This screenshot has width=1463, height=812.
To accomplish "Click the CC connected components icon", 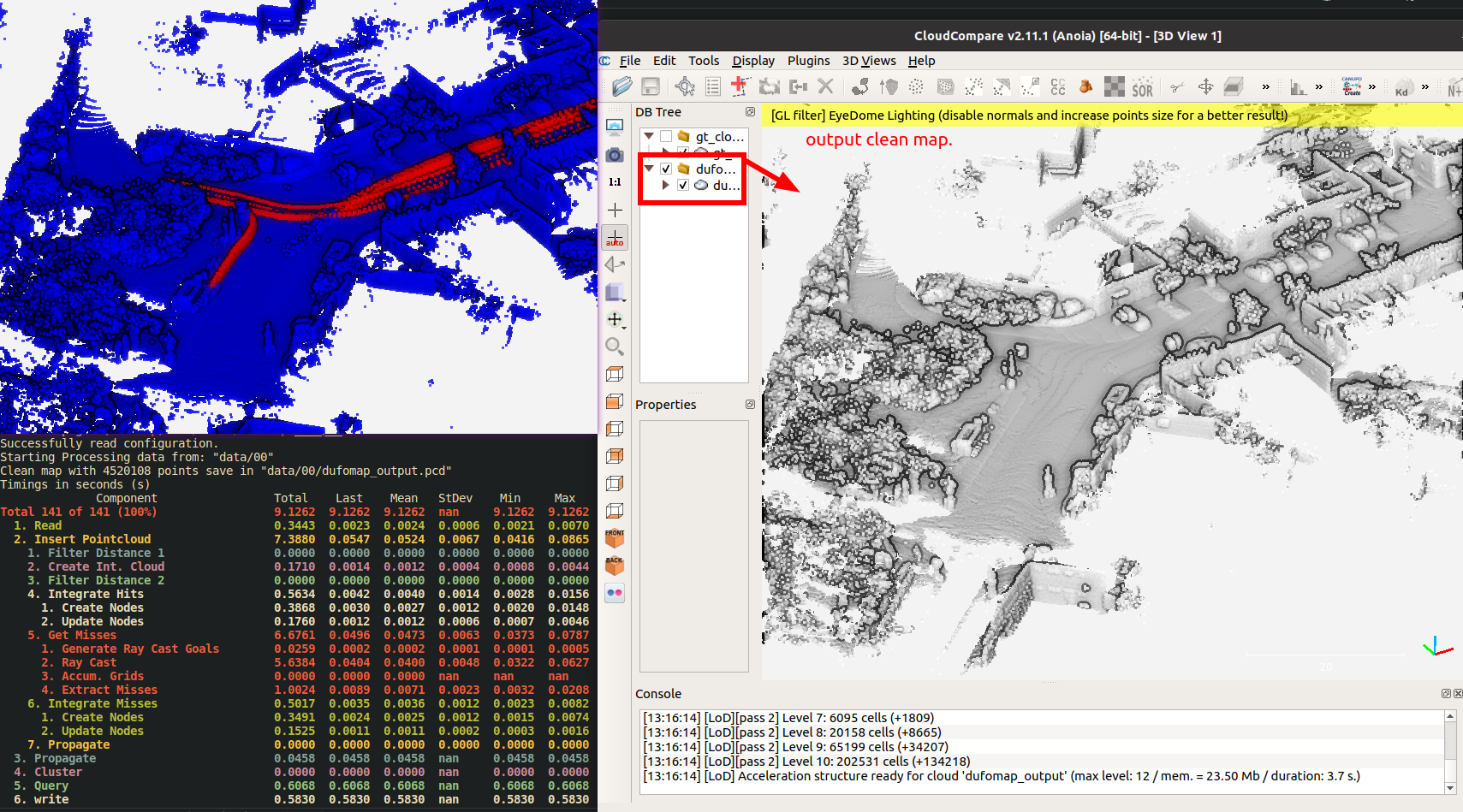I will pyautogui.click(x=1058, y=86).
